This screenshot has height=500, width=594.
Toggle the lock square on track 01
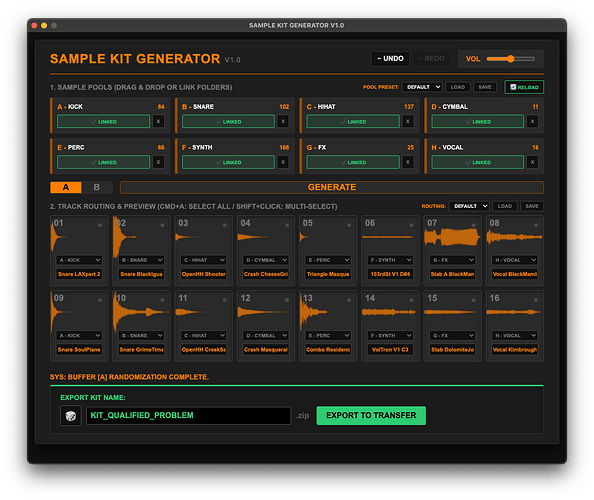(x=100, y=225)
